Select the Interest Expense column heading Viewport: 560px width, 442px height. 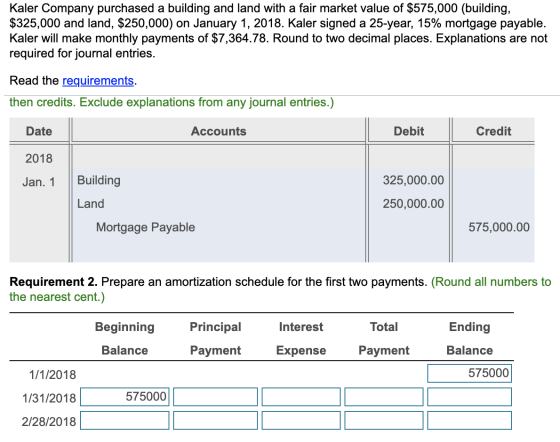301,338
